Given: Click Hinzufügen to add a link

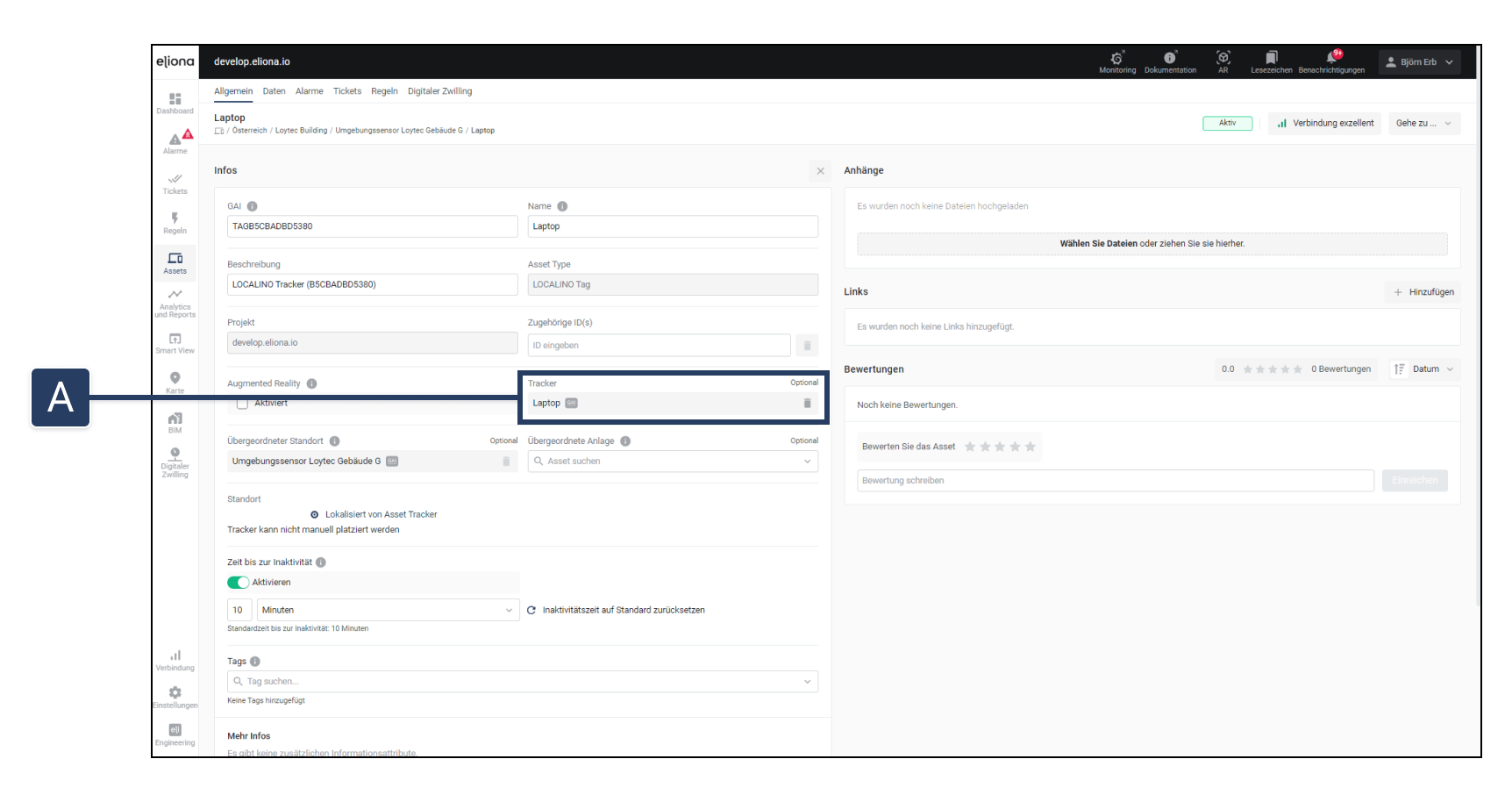Looking at the screenshot, I should 1423,292.
